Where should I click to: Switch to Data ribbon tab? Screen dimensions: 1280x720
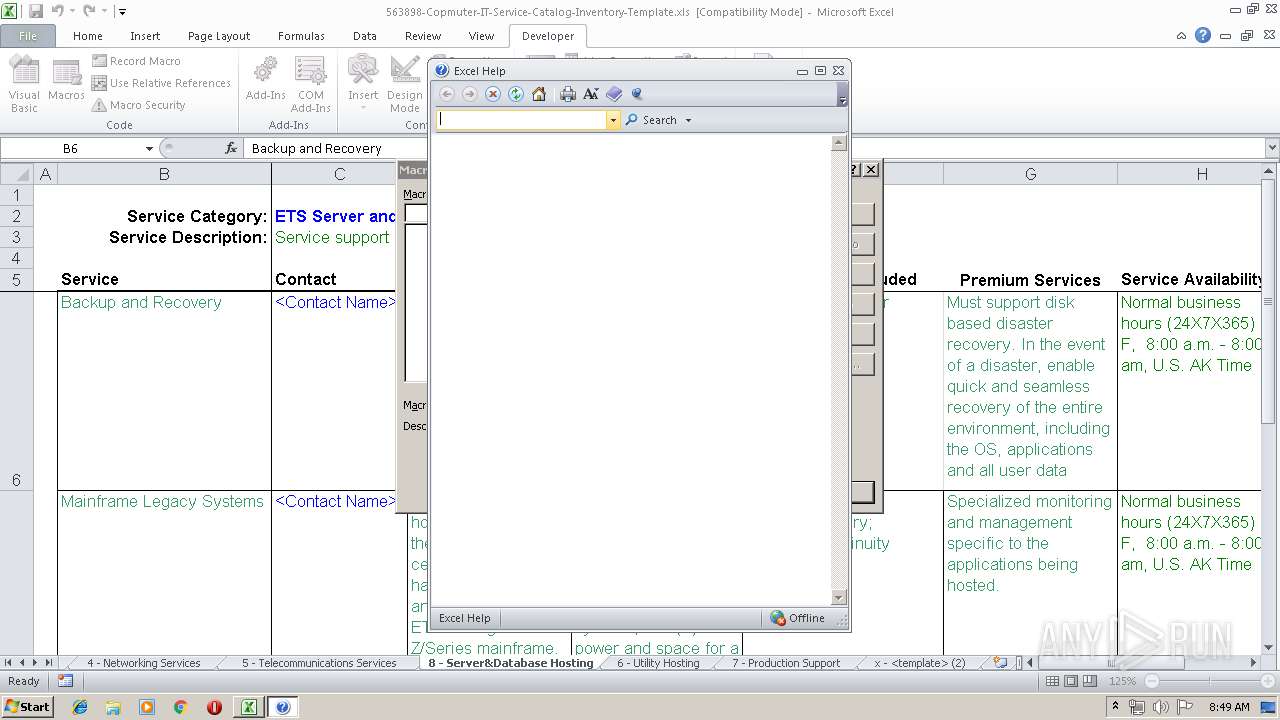(x=365, y=36)
